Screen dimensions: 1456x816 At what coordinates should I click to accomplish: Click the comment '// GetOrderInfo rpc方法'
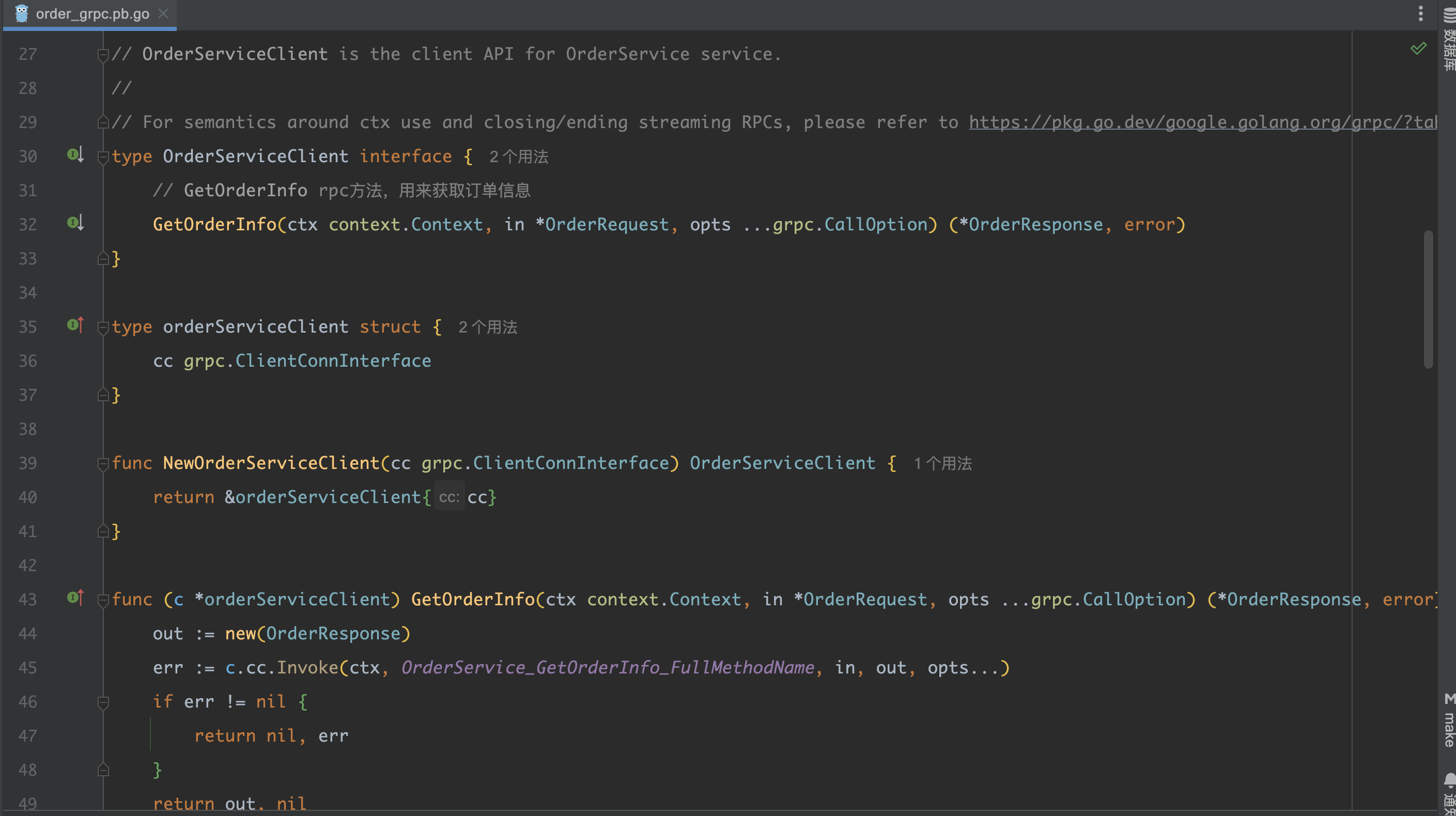267,191
